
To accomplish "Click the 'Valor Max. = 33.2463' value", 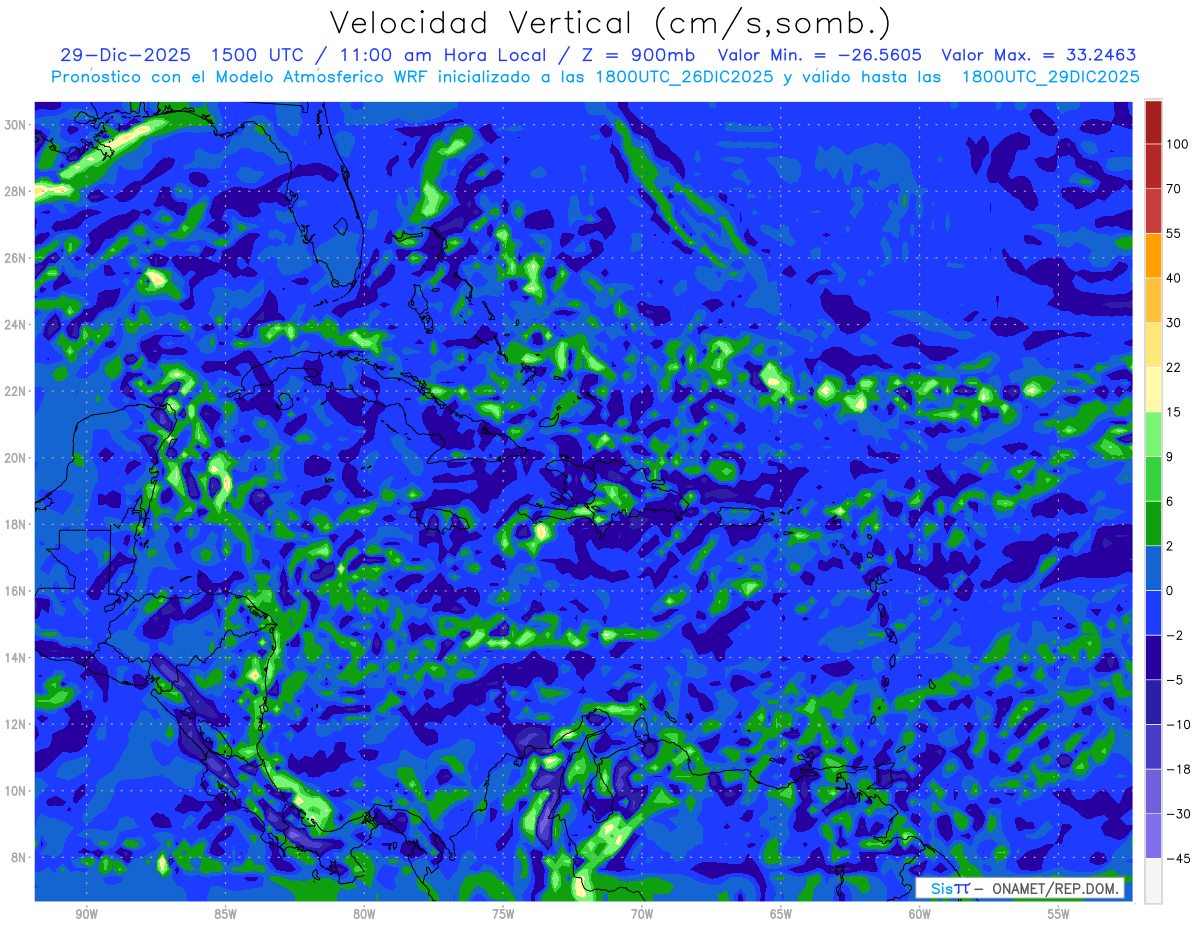I will click(1039, 55).
